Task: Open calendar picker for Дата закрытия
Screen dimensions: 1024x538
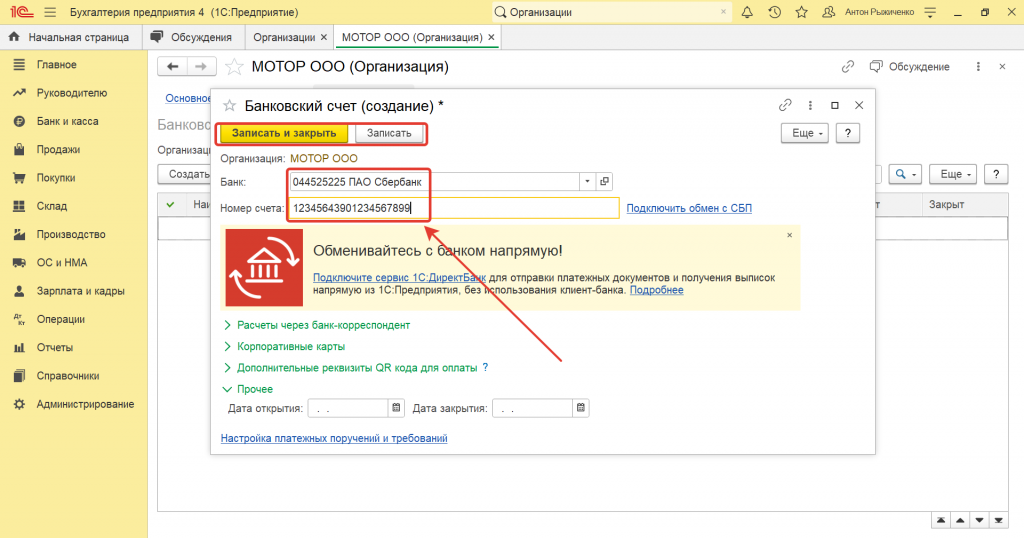Action: click(x=581, y=408)
